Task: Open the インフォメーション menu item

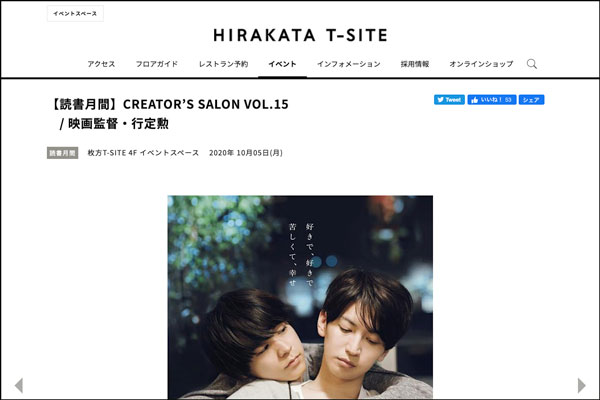Action: click(x=349, y=64)
